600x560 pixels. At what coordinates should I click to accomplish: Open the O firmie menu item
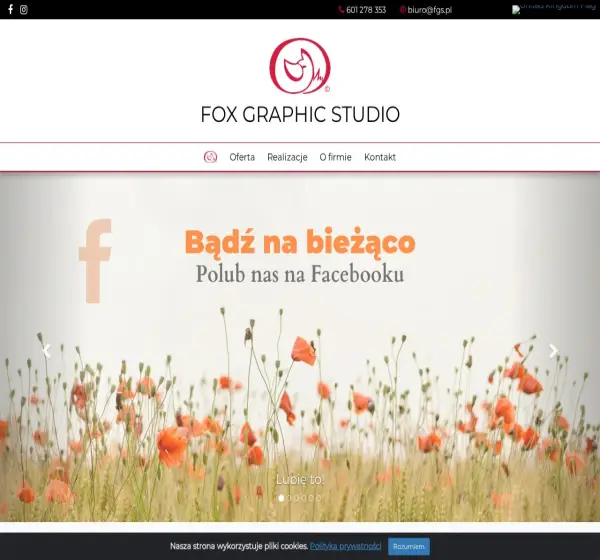pos(335,157)
